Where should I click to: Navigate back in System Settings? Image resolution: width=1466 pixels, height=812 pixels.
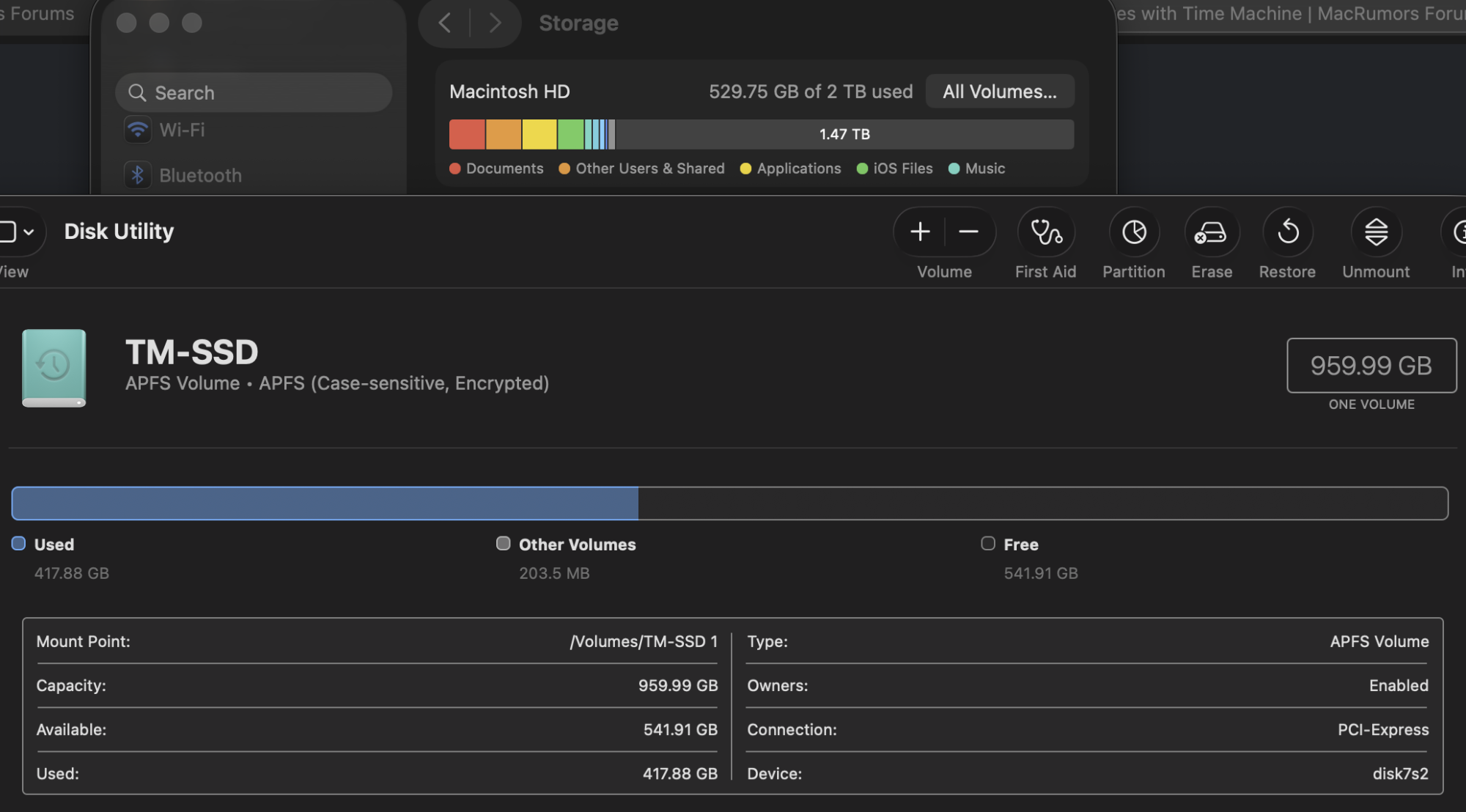444,23
